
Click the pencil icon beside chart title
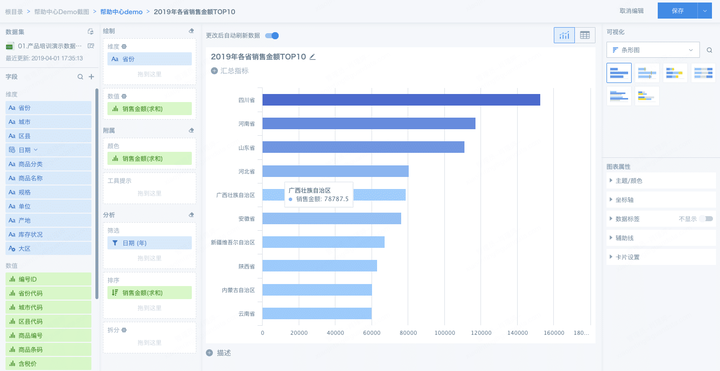pos(313,57)
